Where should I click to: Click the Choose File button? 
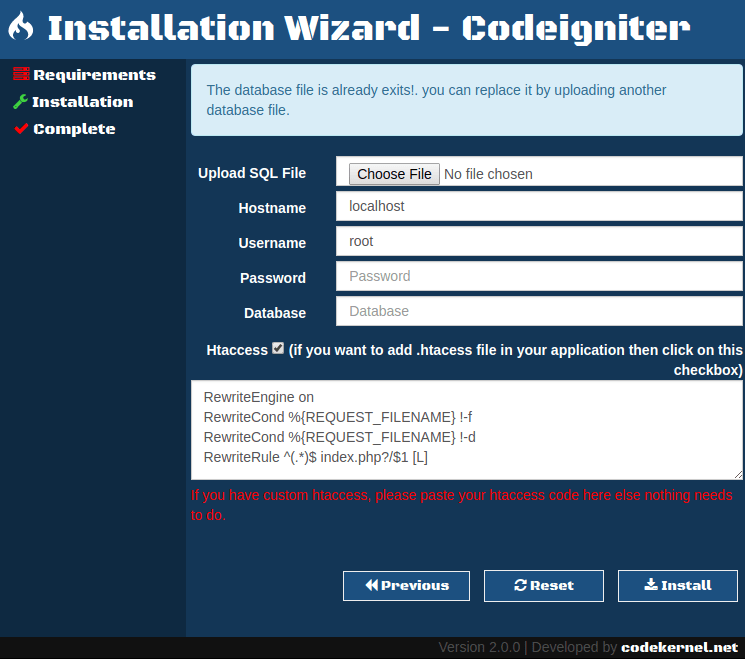394,174
